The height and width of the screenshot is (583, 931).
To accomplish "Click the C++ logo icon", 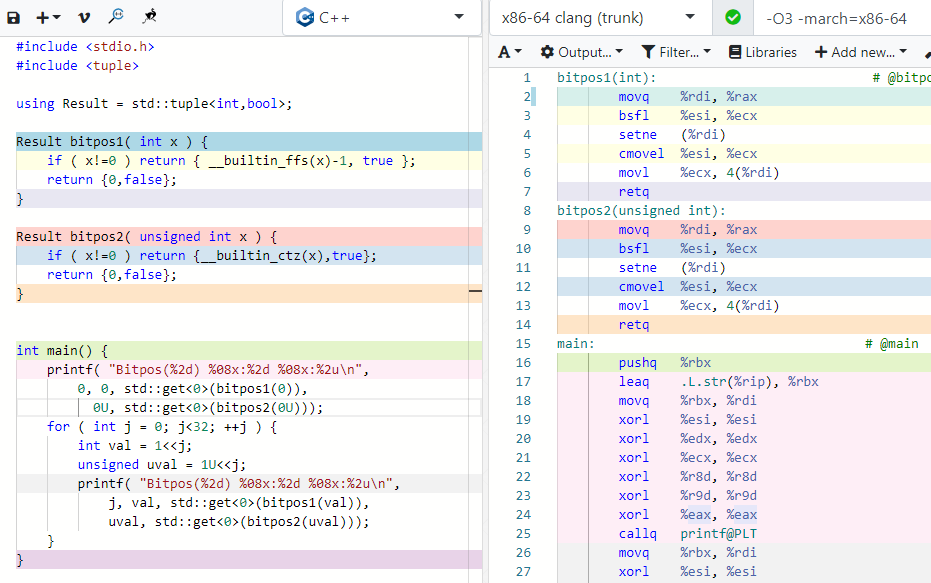I will pyautogui.click(x=305, y=18).
